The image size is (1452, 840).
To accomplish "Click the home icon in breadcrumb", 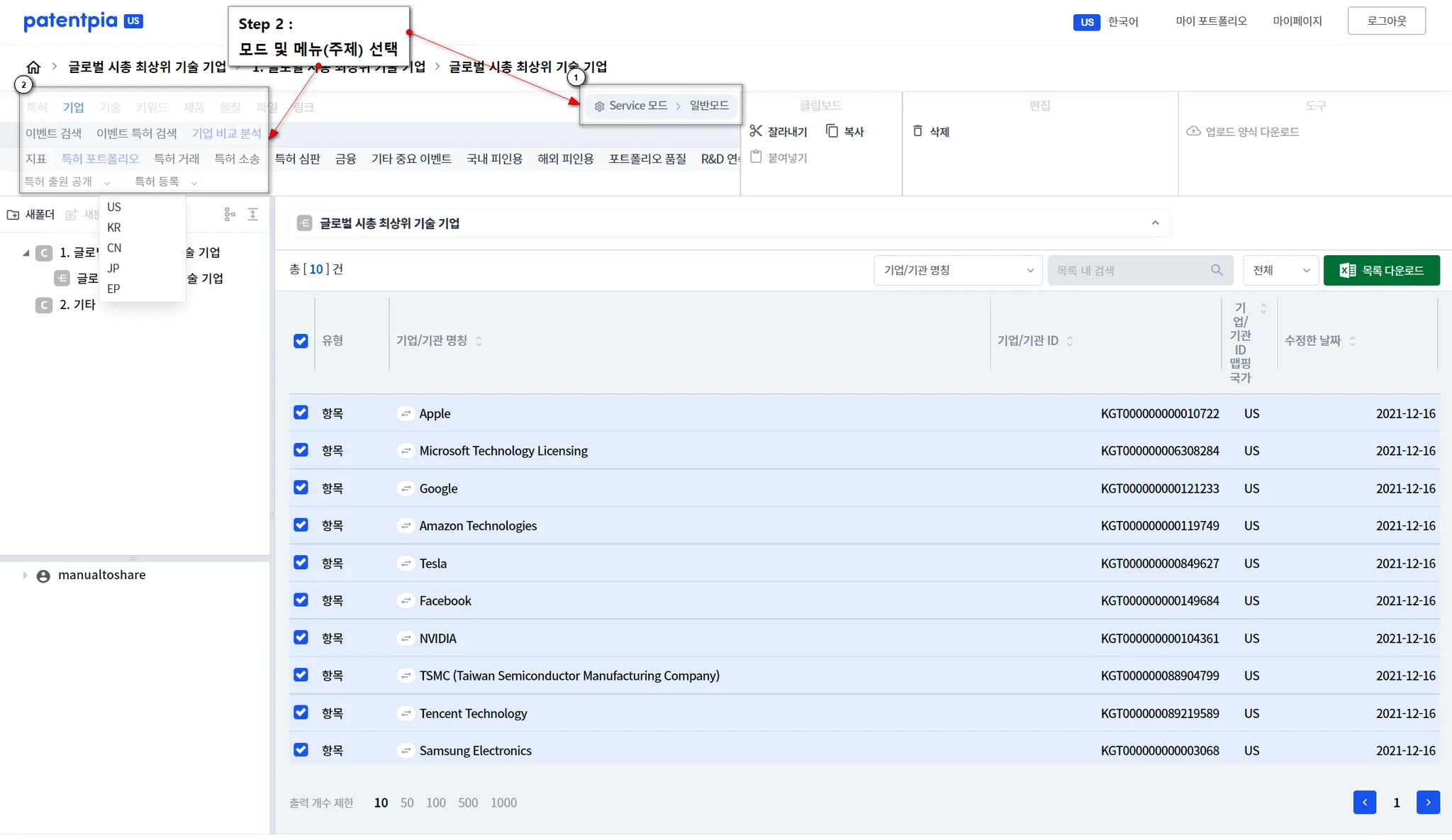I will pos(33,67).
